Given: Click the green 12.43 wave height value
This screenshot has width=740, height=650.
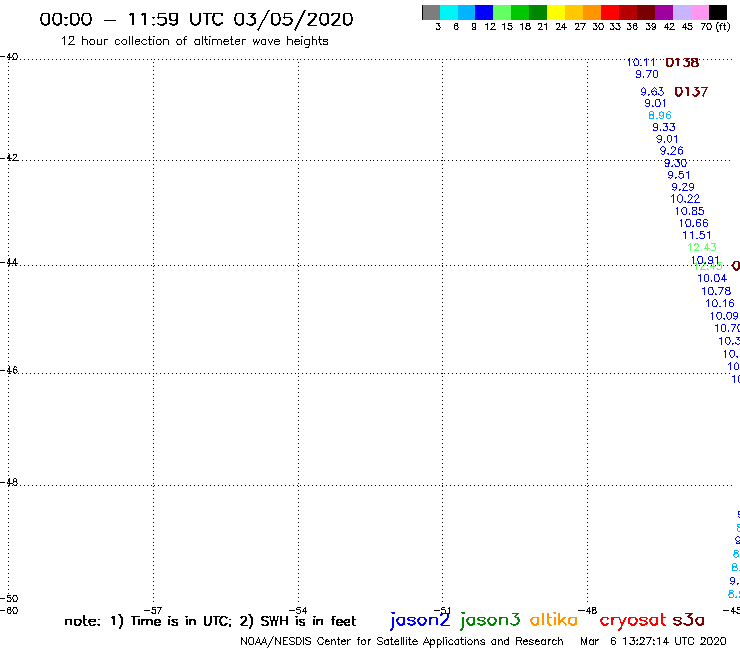Looking at the screenshot, I should 702,247.
